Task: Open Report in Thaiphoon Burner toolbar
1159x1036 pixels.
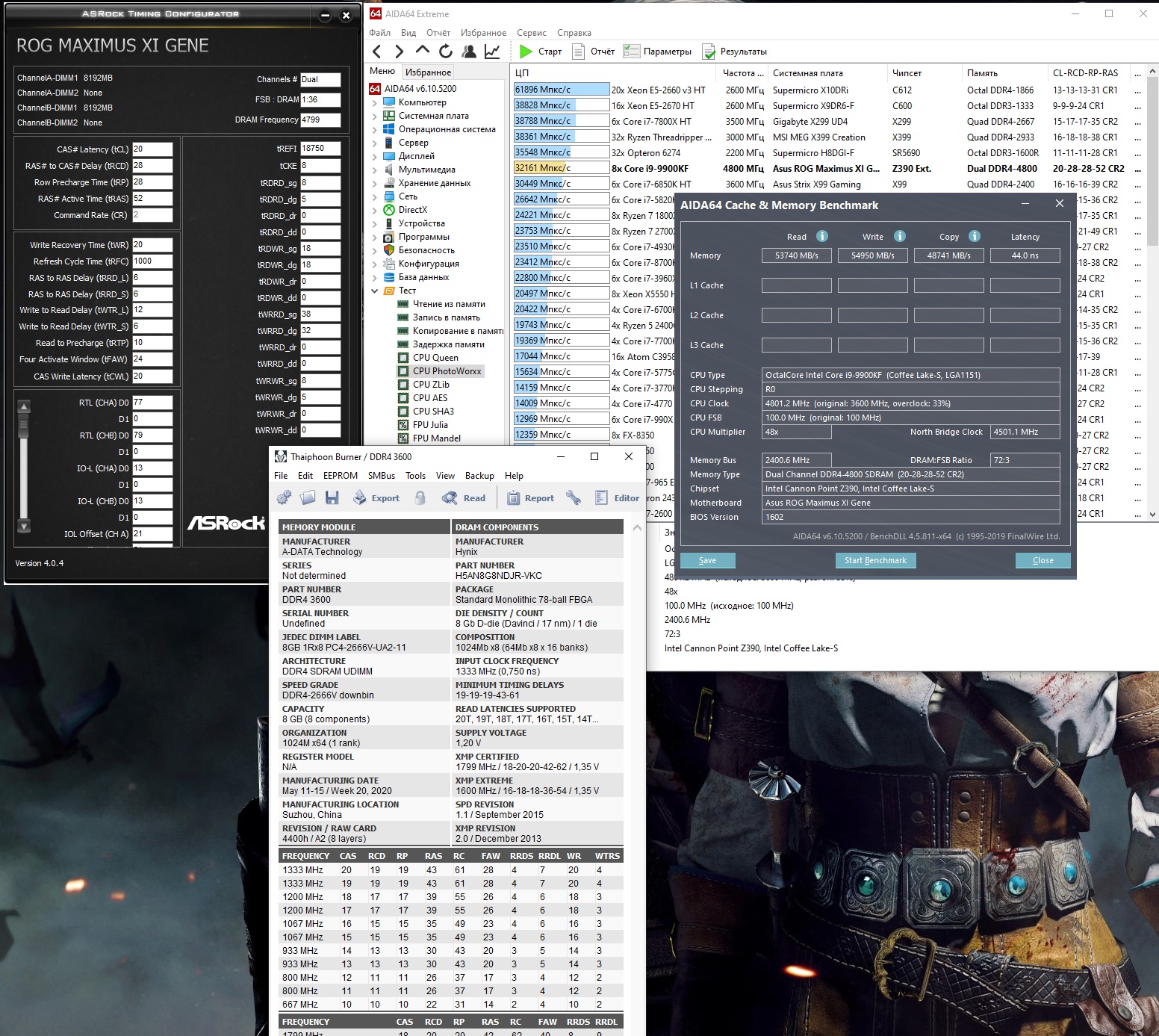Action: 530,498
